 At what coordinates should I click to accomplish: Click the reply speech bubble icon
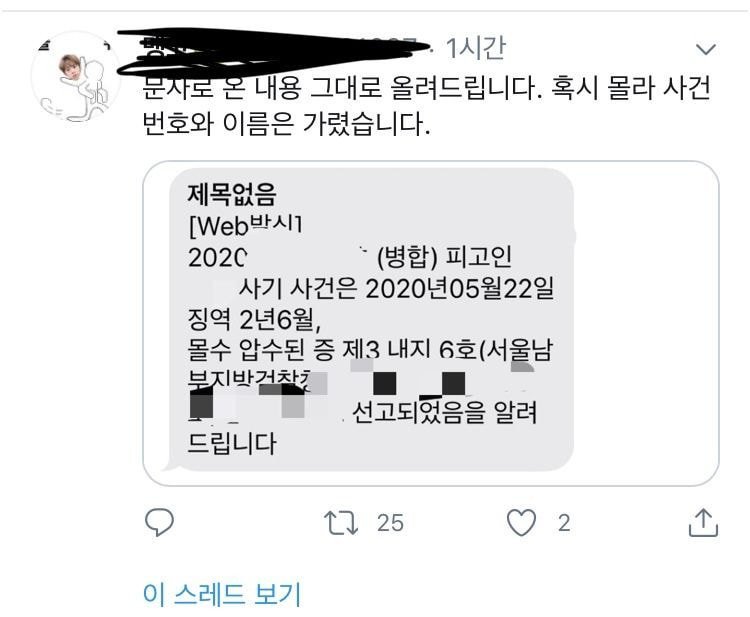pyautogui.click(x=159, y=522)
